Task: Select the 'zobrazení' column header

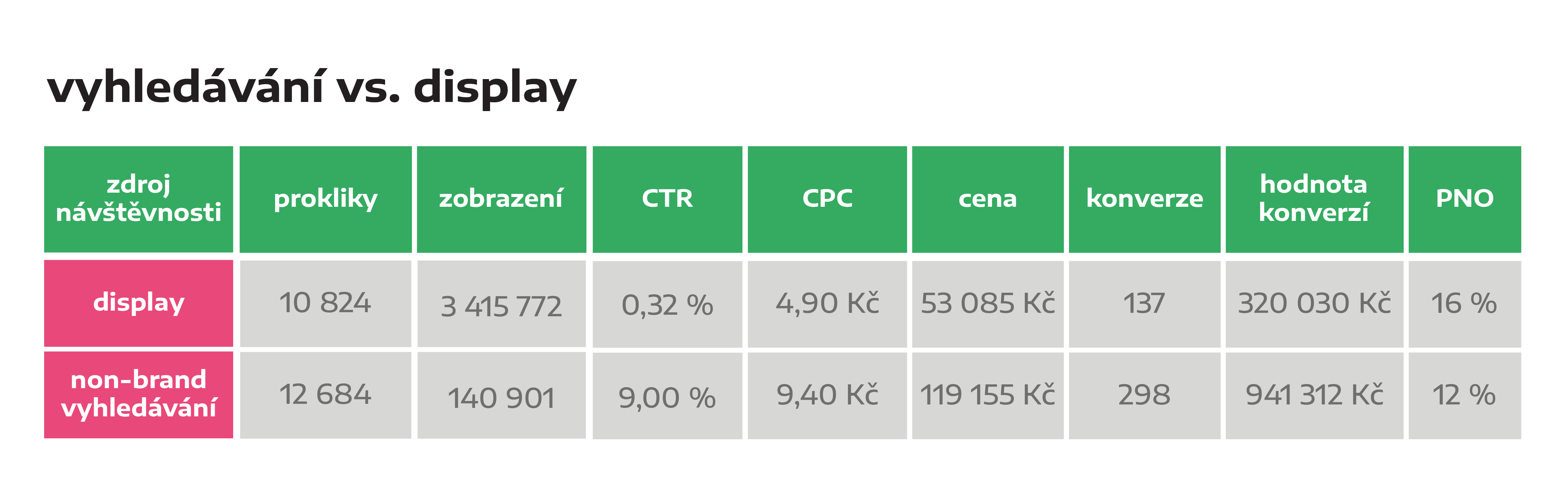Action: click(501, 199)
